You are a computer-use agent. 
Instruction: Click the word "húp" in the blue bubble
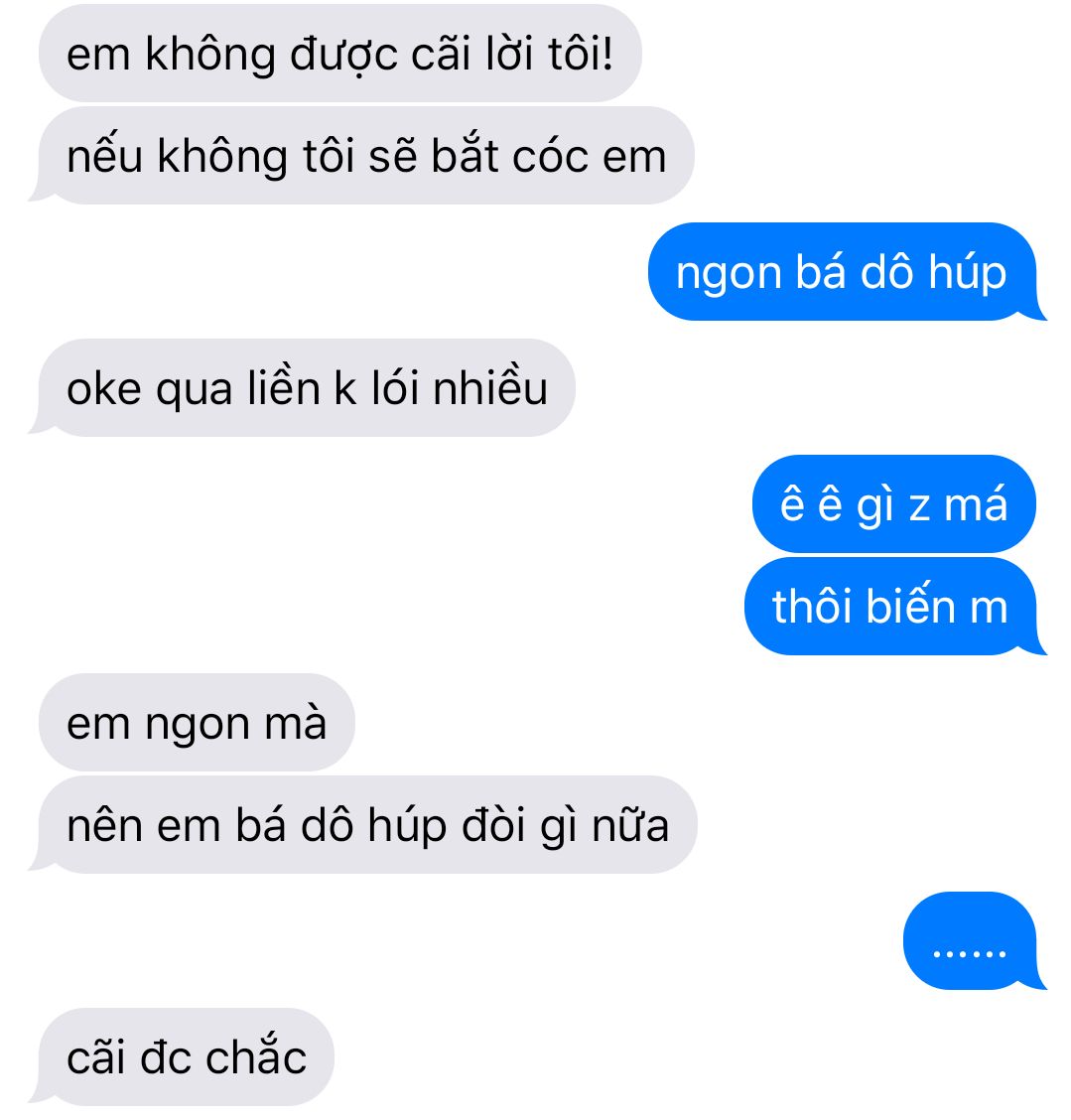[x=968, y=274]
